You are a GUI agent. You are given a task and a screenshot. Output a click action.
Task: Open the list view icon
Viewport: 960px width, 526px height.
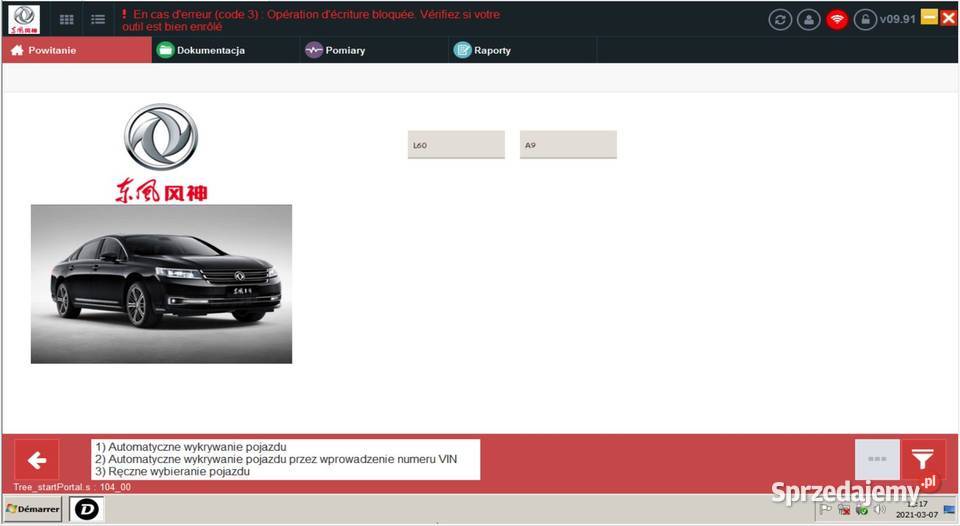[98, 20]
